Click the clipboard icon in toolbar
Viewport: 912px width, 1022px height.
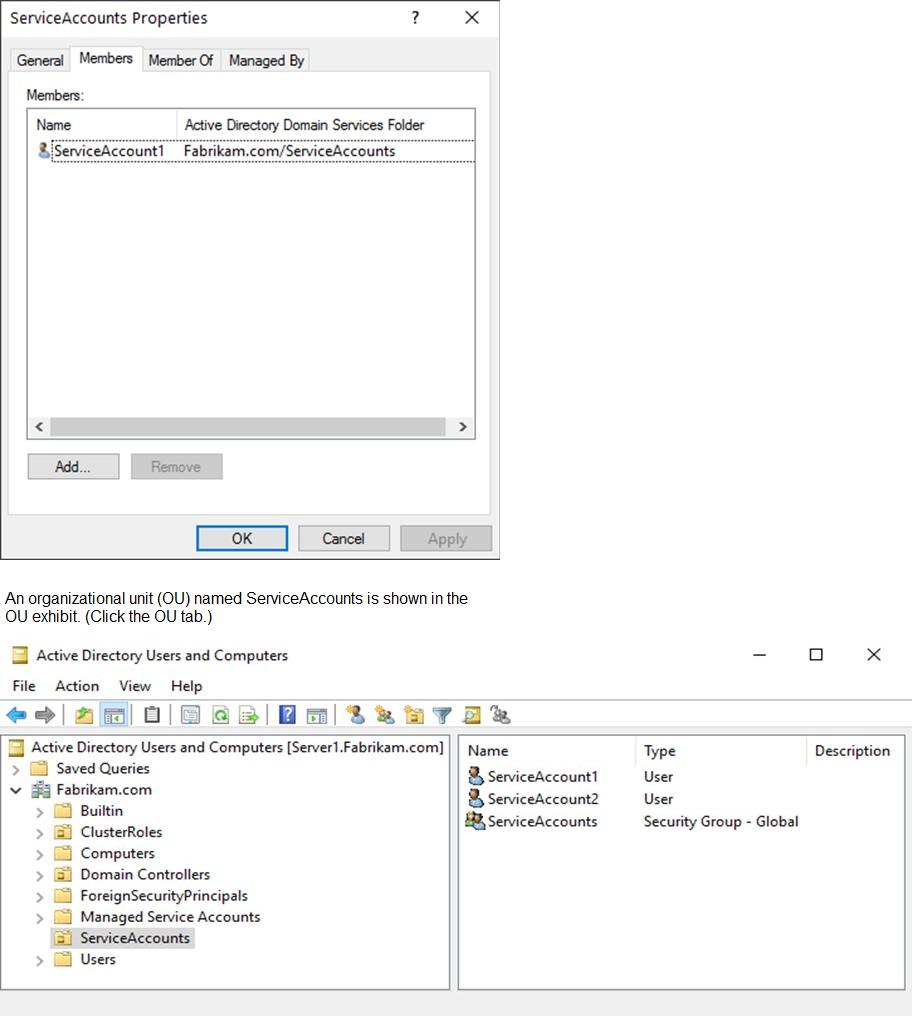(x=152, y=715)
